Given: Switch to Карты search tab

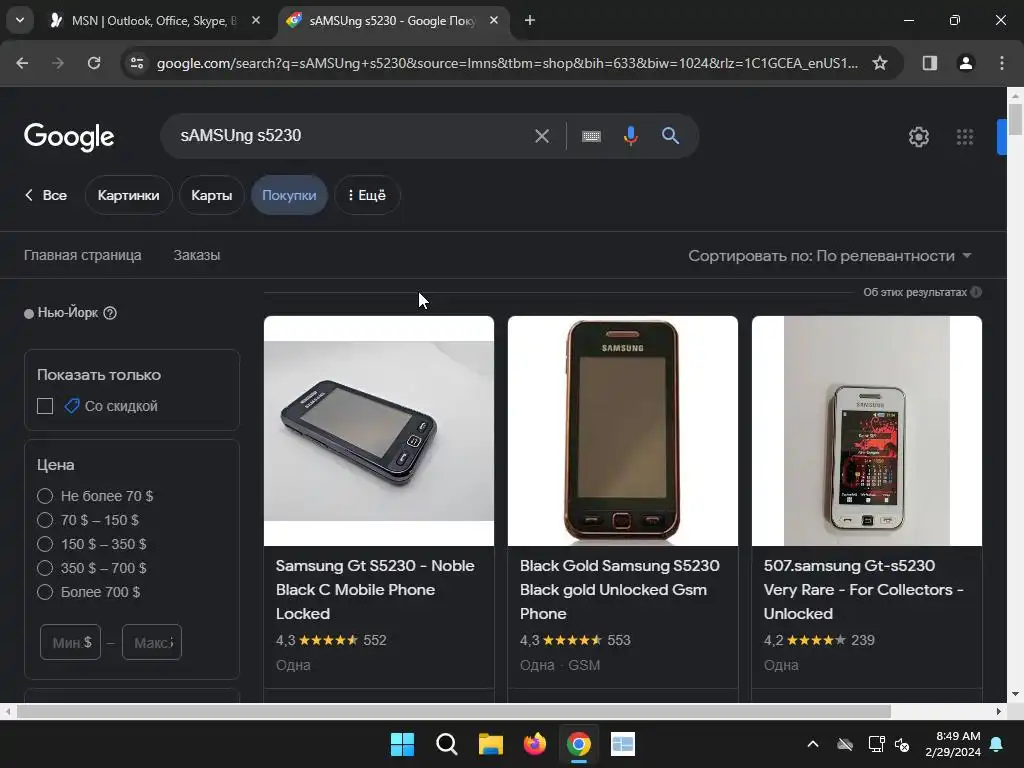Looking at the screenshot, I should [x=212, y=195].
